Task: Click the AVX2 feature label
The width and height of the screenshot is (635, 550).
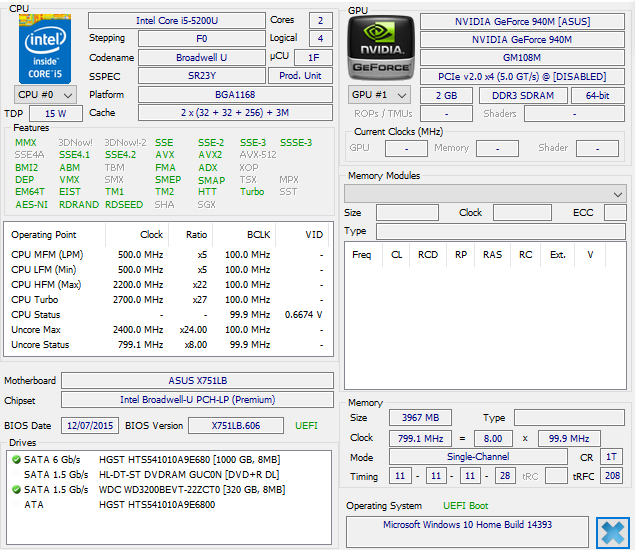Action: (210, 155)
